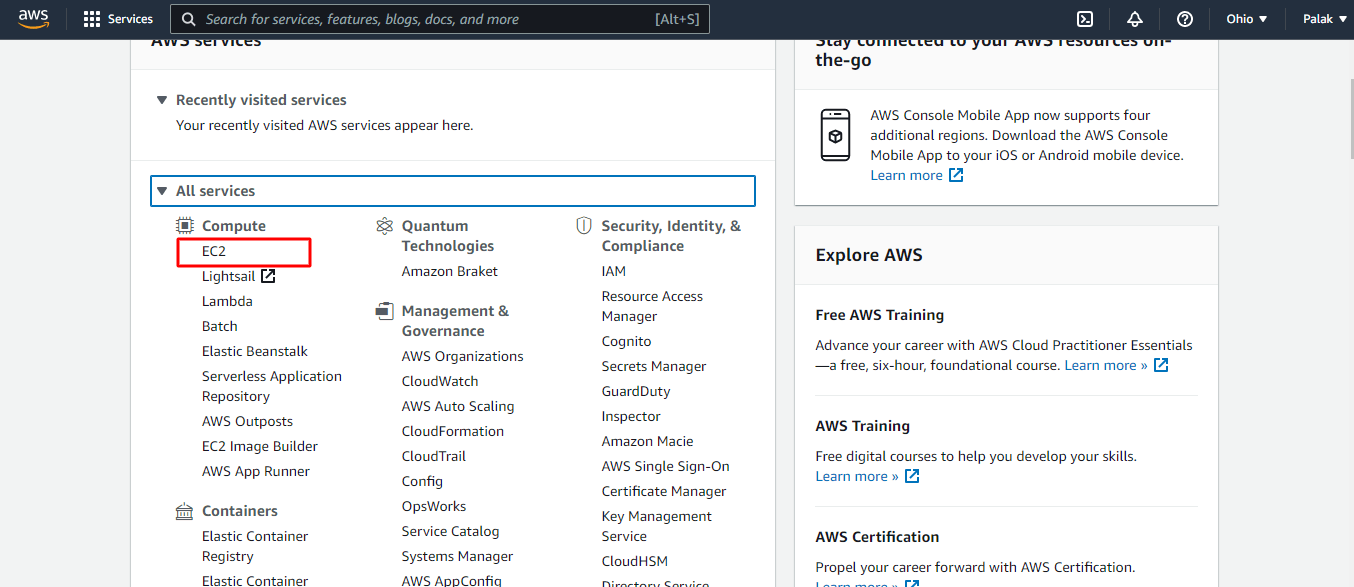Viewport: 1354px width, 587px height.
Task: Open Cognito
Action: tap(627, 341)
